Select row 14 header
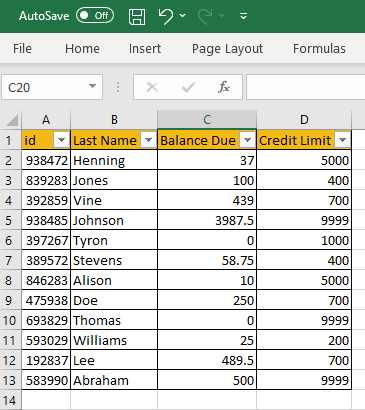Screen dimensions: 365x410 coord(10,400)
